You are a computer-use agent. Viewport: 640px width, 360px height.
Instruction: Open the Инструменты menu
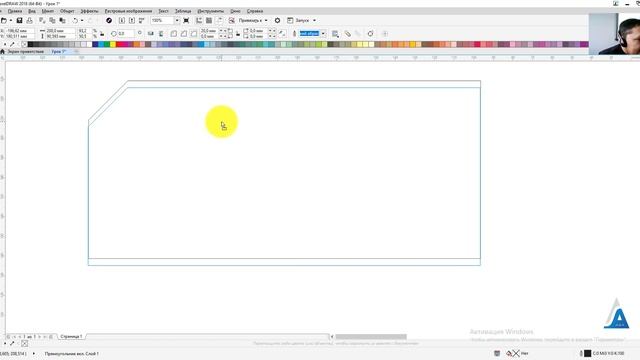211,11
